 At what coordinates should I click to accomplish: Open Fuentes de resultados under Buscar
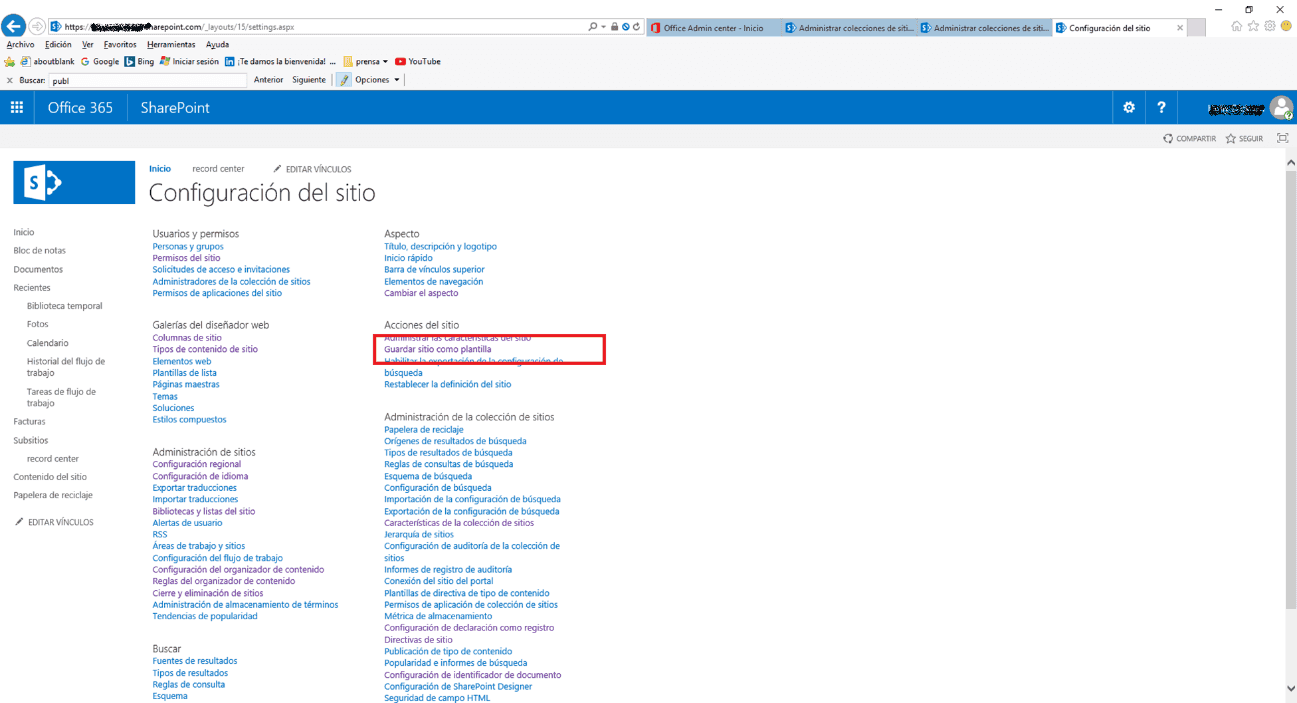point(195,661)
